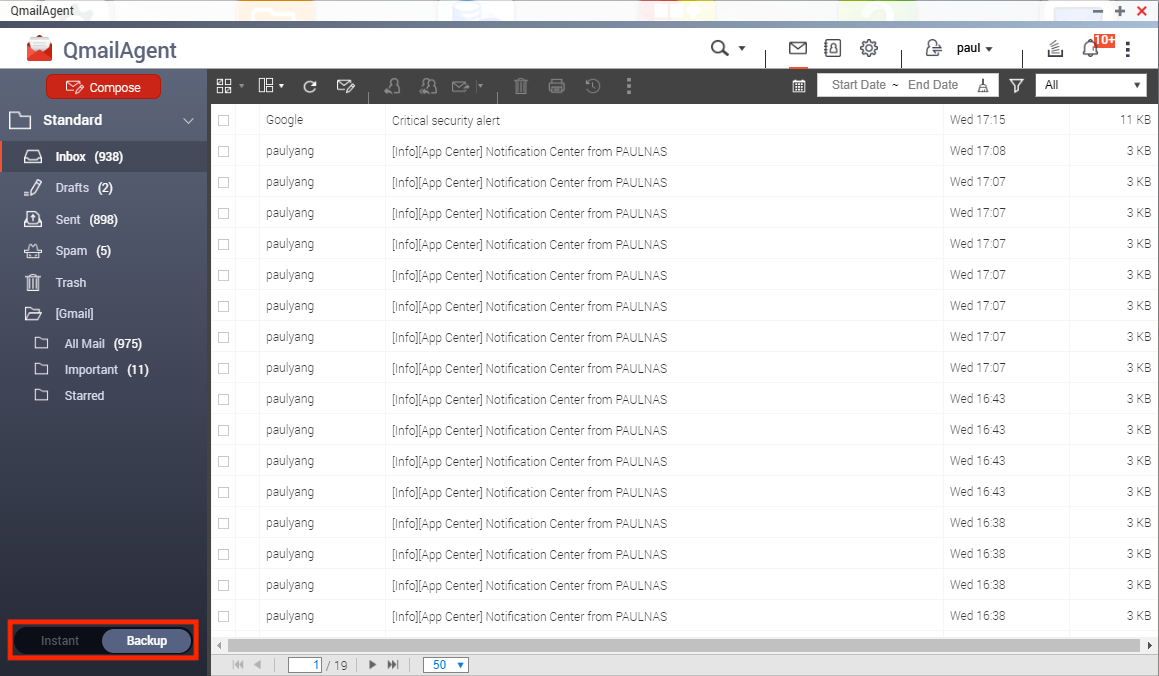The width and height of the screenshot is (1159, 676).
Task: Switch backup mode to Instant
Action: 59,640
